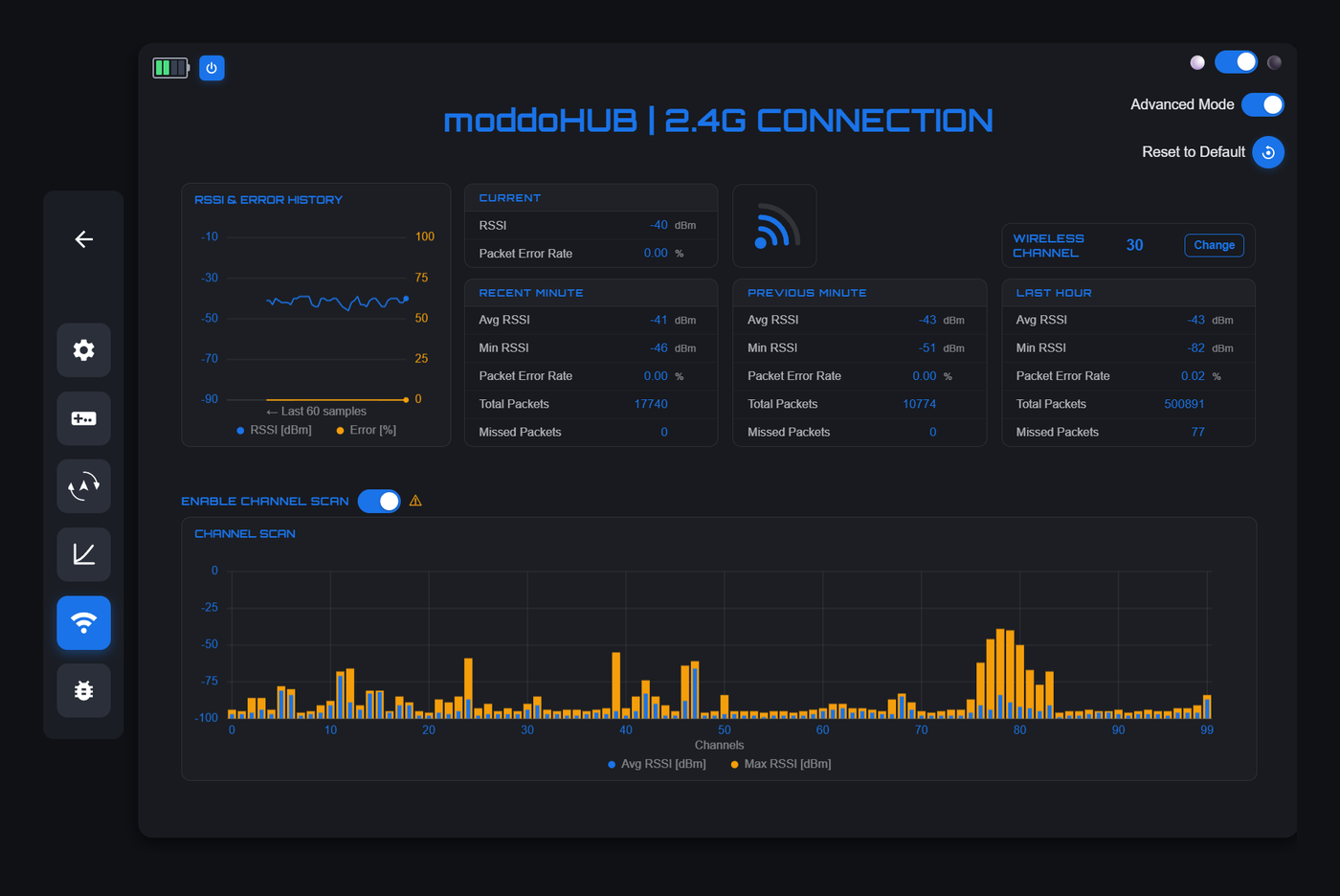The image size is (1340, 896).
Task: Click the orange bar at channel 39
Action: click(616, 685)
